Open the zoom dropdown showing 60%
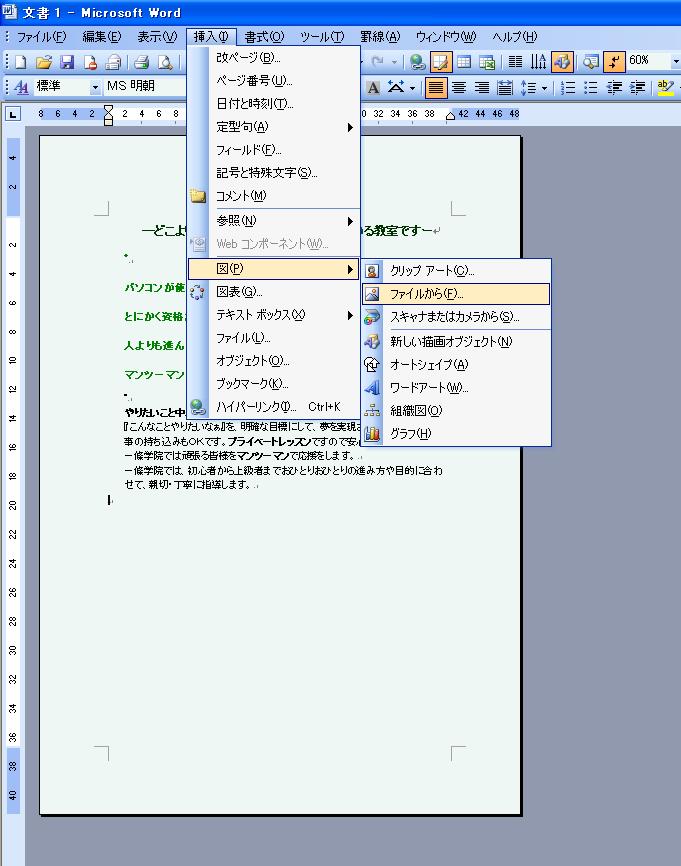 click(x=675, y=61)
